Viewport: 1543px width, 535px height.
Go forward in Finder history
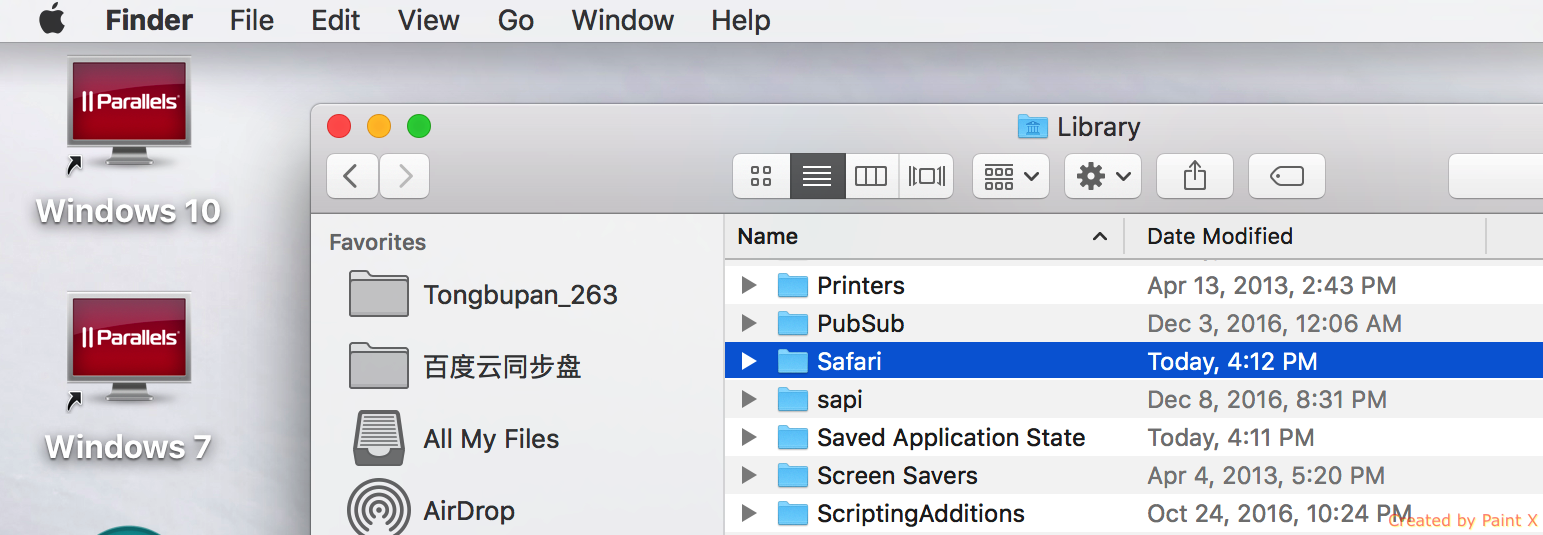[404, 176]
